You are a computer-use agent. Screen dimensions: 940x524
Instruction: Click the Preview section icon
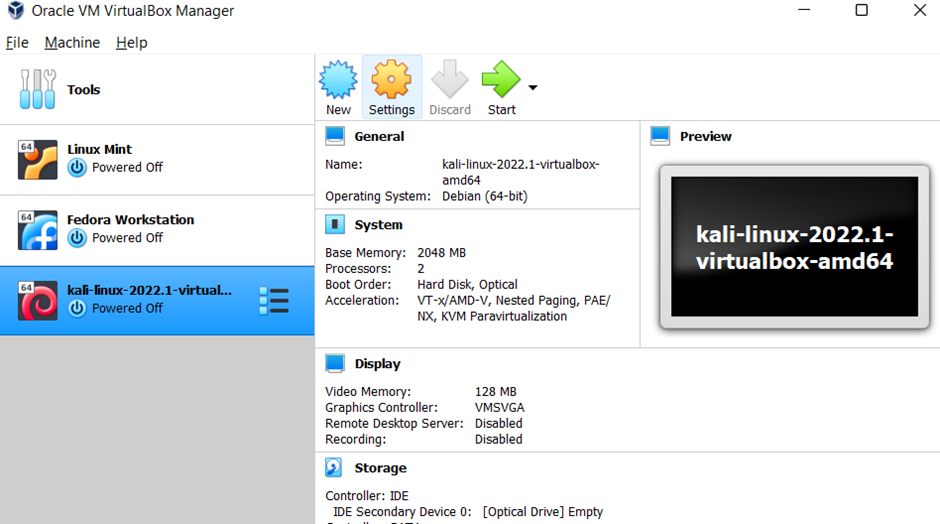[x=660, y=136]
